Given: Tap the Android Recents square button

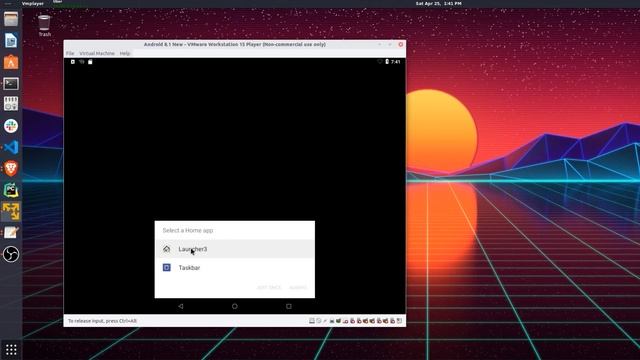Looking at the screenshot, I should coord(289,306).
